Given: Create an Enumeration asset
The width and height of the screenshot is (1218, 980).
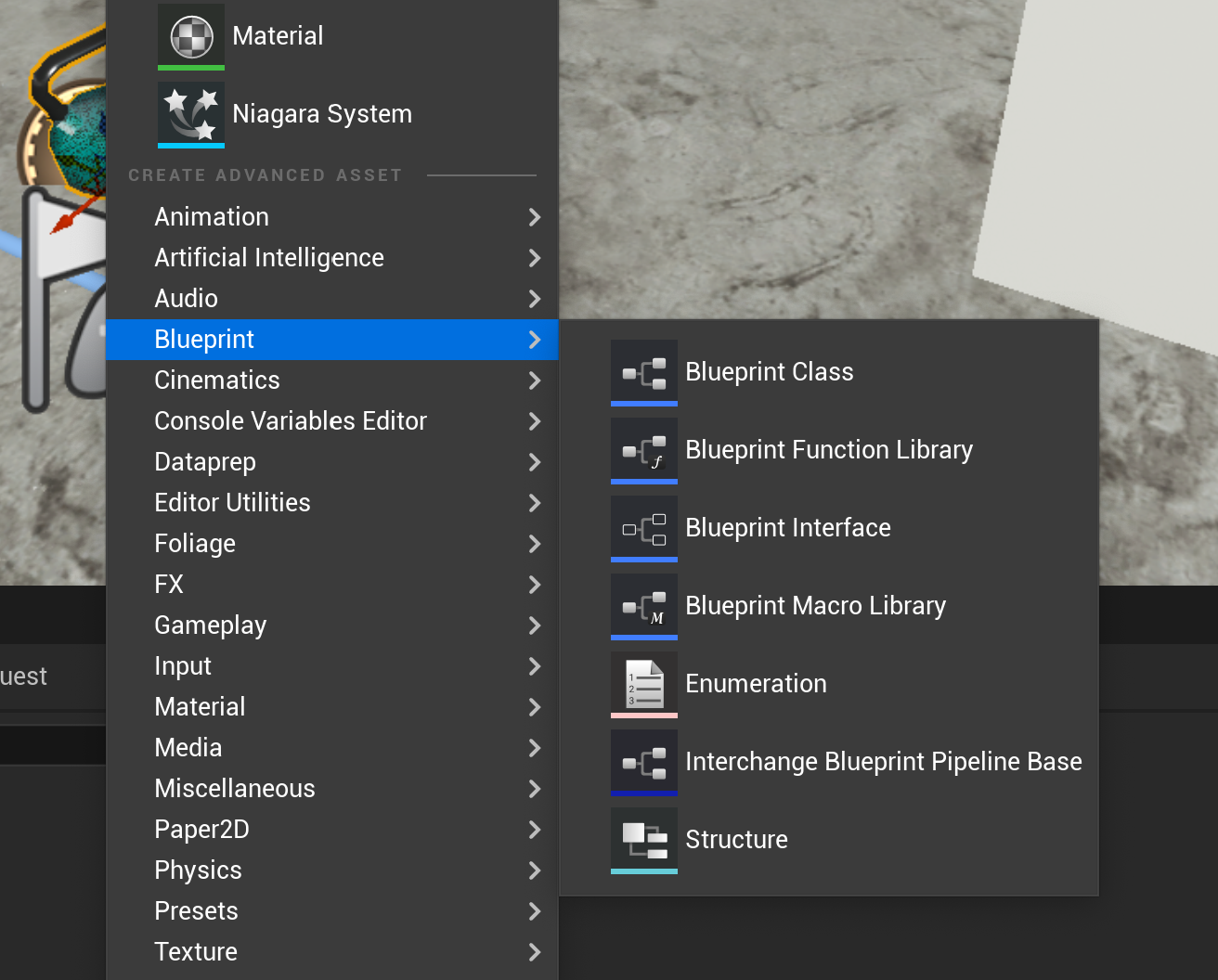Looking at the screenshot, I should tap(829, 684).
